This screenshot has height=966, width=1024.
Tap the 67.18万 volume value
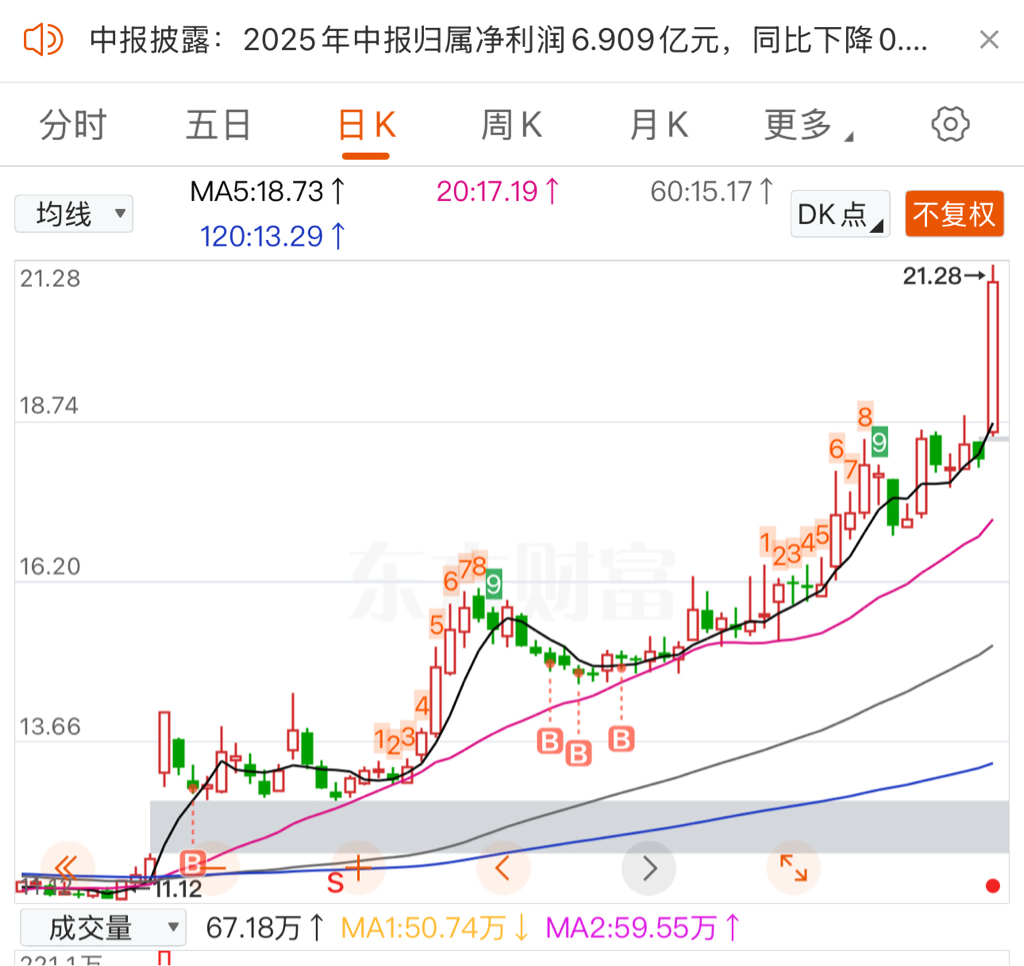click(264, 927)
